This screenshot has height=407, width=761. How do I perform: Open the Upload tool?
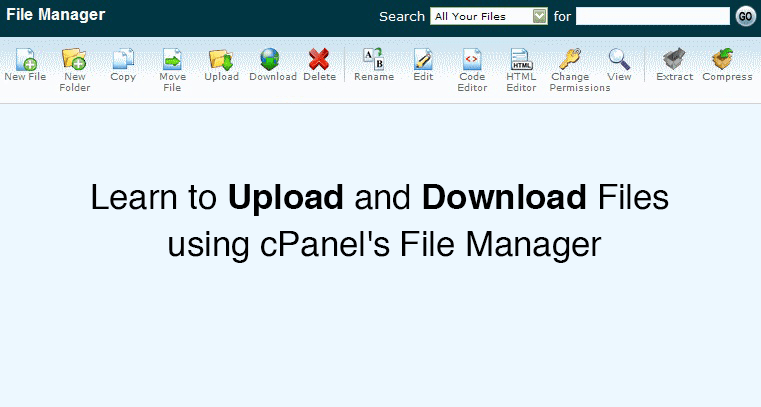coord(221,60)
